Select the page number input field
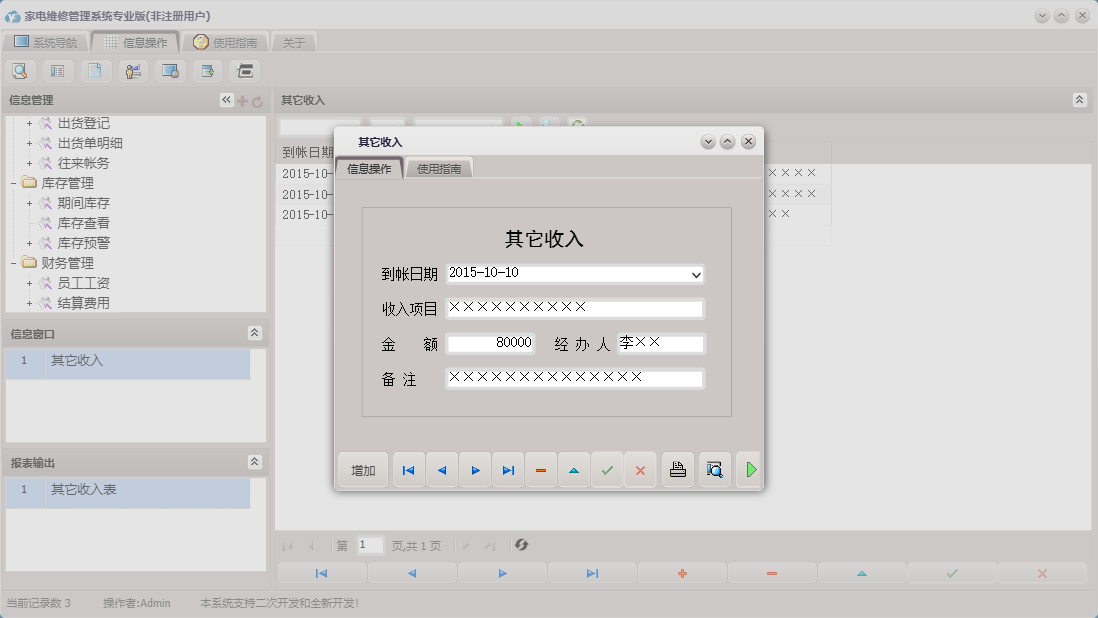The image size is (1098, 618). point(369,545)
